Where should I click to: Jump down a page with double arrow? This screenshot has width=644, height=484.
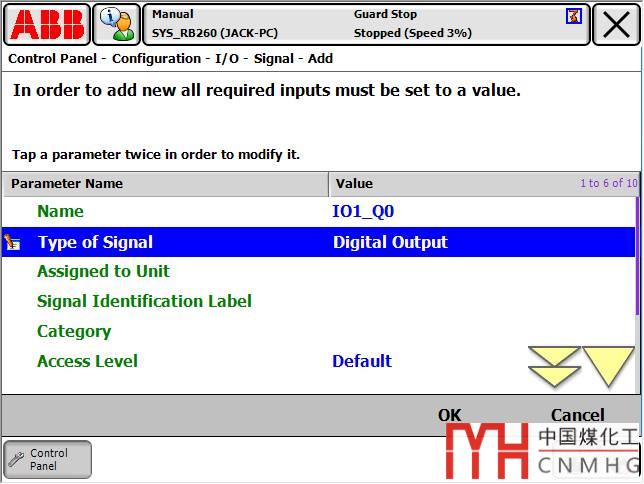tap(554, 367)
